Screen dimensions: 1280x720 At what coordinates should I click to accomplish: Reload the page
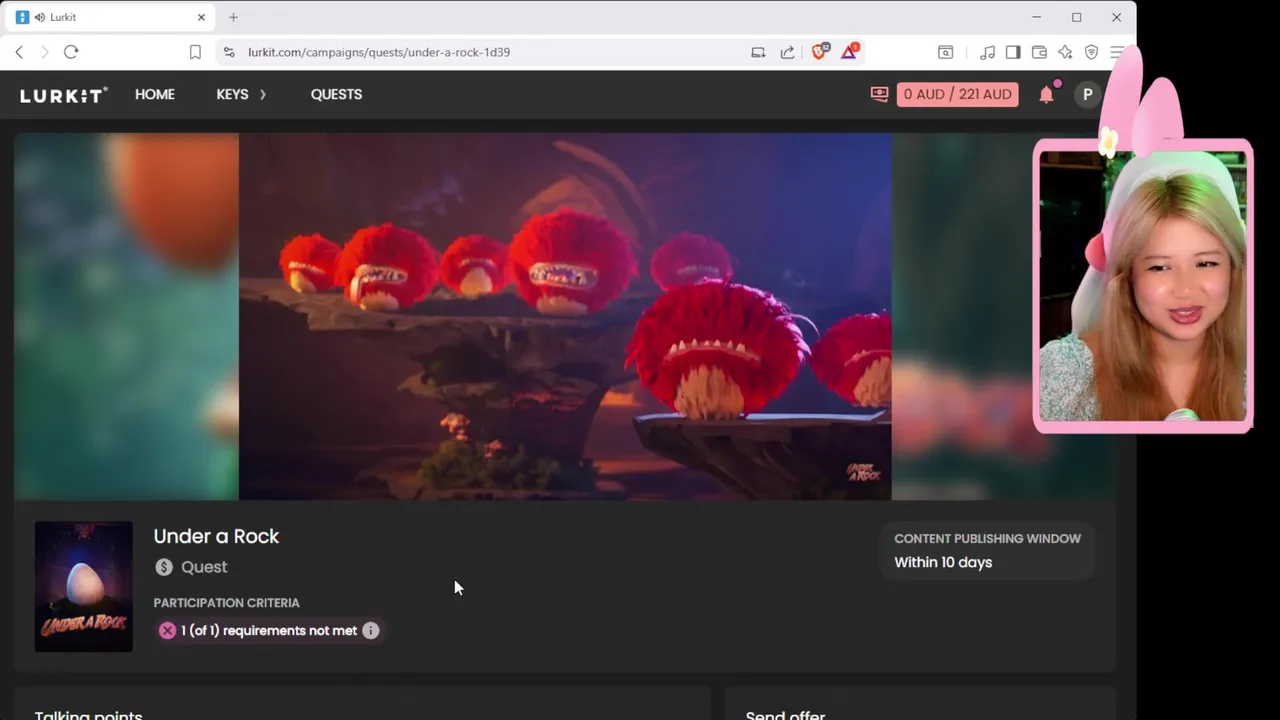coord(71,52)
